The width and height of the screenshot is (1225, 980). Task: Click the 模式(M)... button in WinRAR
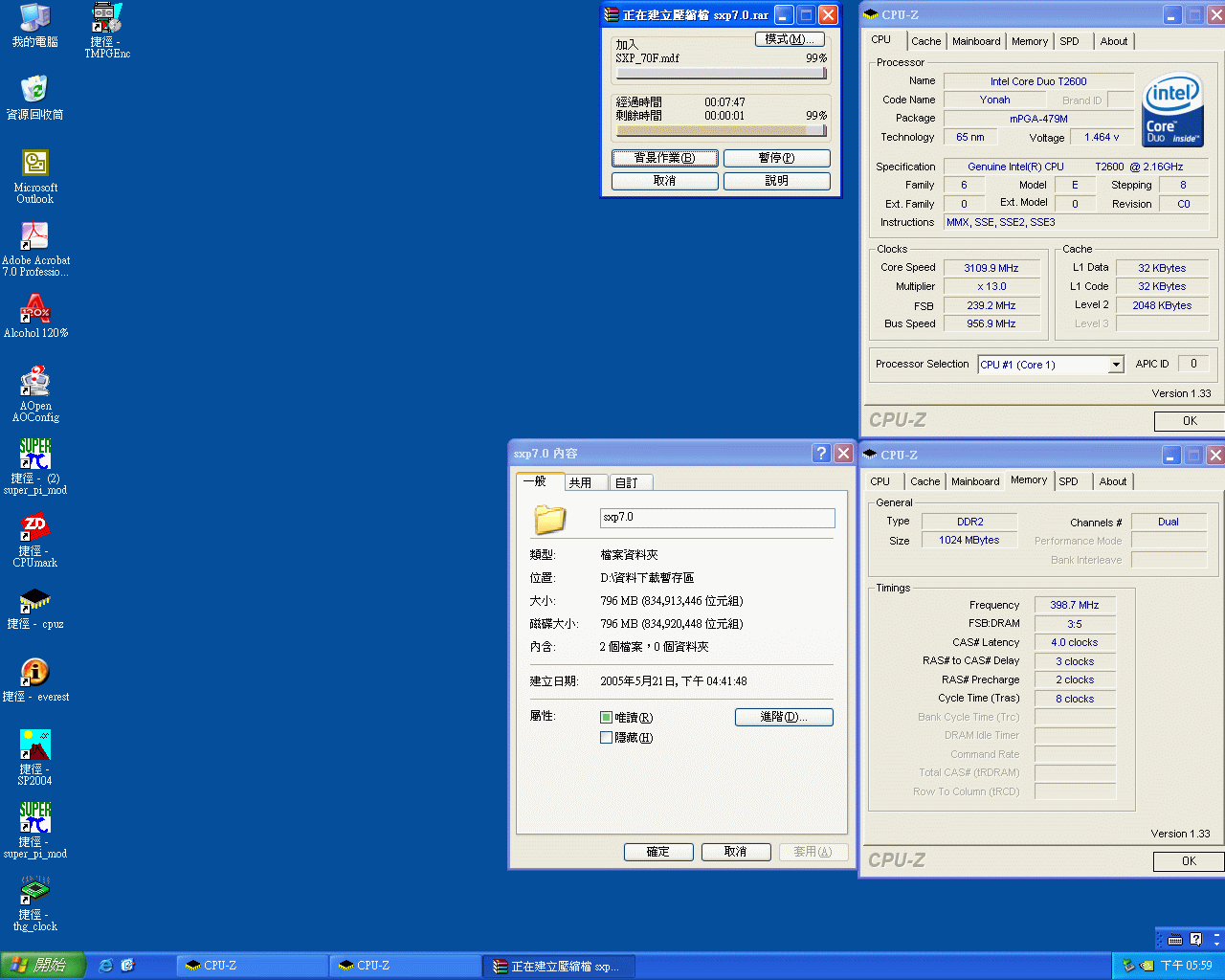coord(790,39)
